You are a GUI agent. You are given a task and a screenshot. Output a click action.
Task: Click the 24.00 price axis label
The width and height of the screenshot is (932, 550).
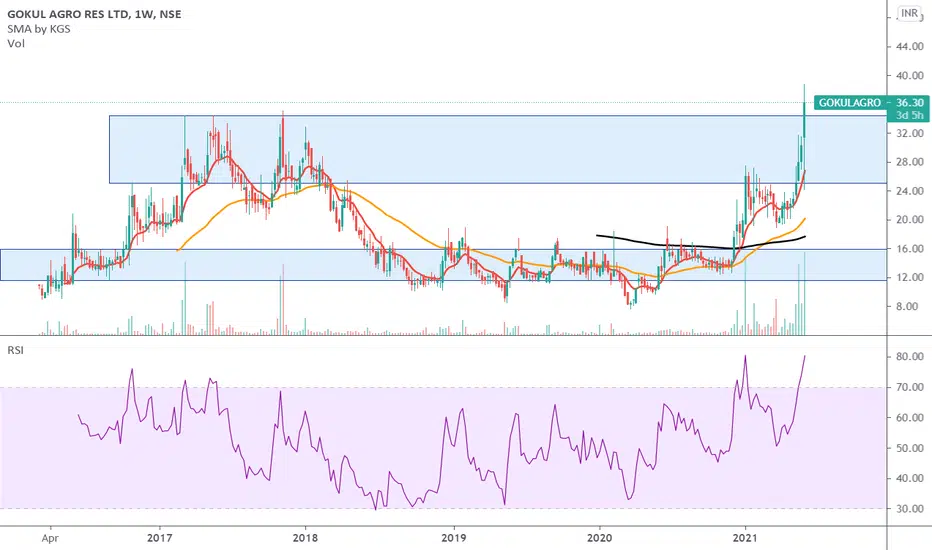[x=909, y=191]
